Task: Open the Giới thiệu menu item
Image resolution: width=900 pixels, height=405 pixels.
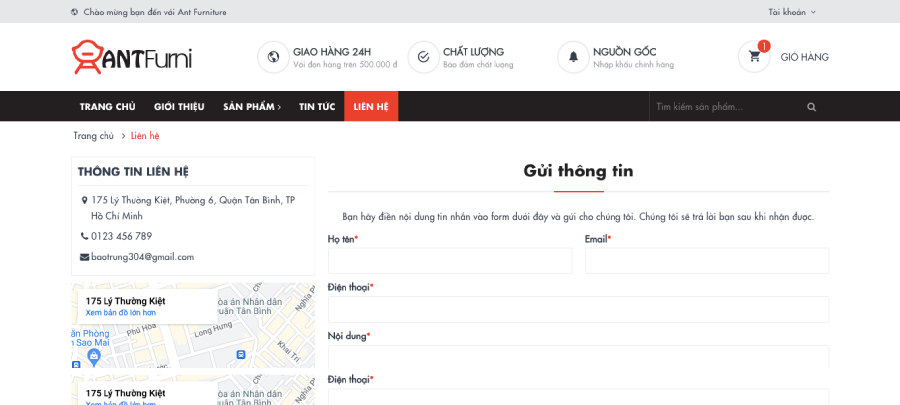Action: coord(179,107)
